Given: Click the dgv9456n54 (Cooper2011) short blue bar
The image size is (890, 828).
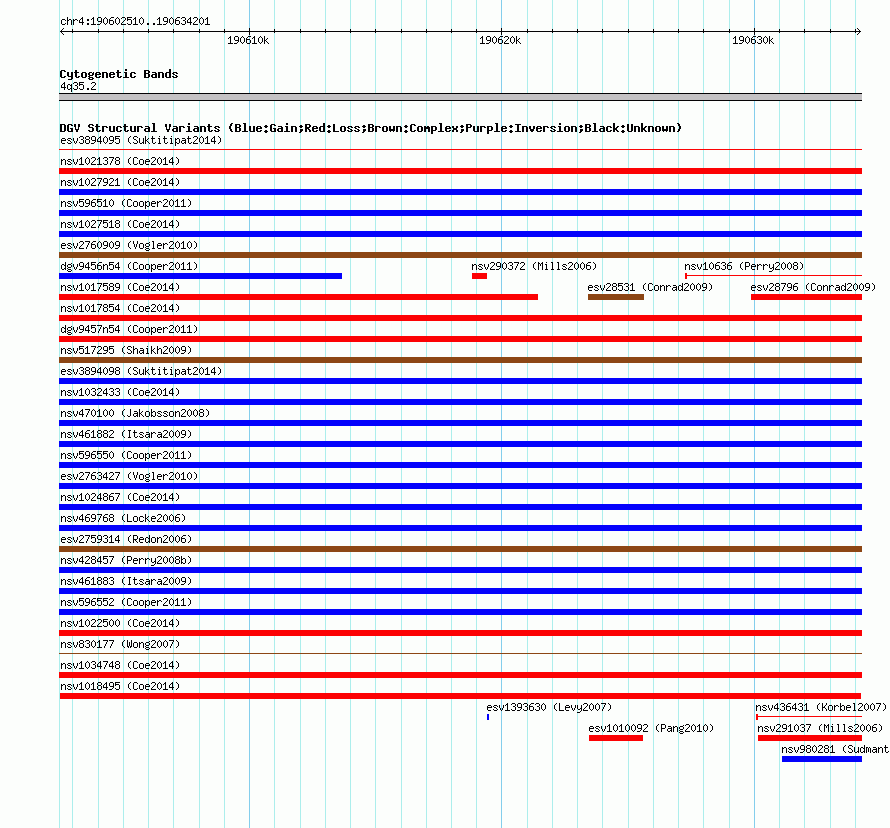Looking at the screenshot, I should coord(201,276).
